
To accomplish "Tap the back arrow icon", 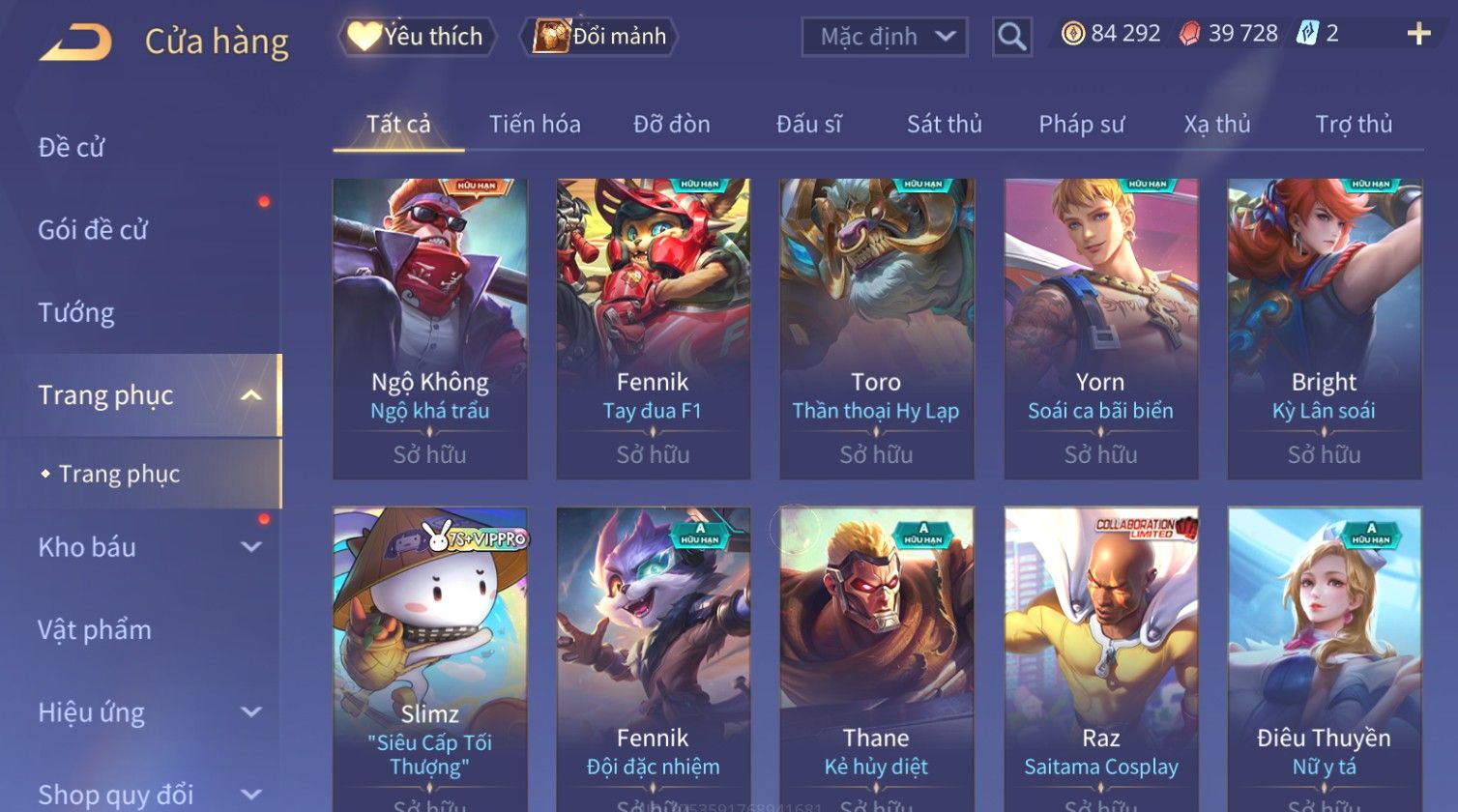I will click(76, 43).
